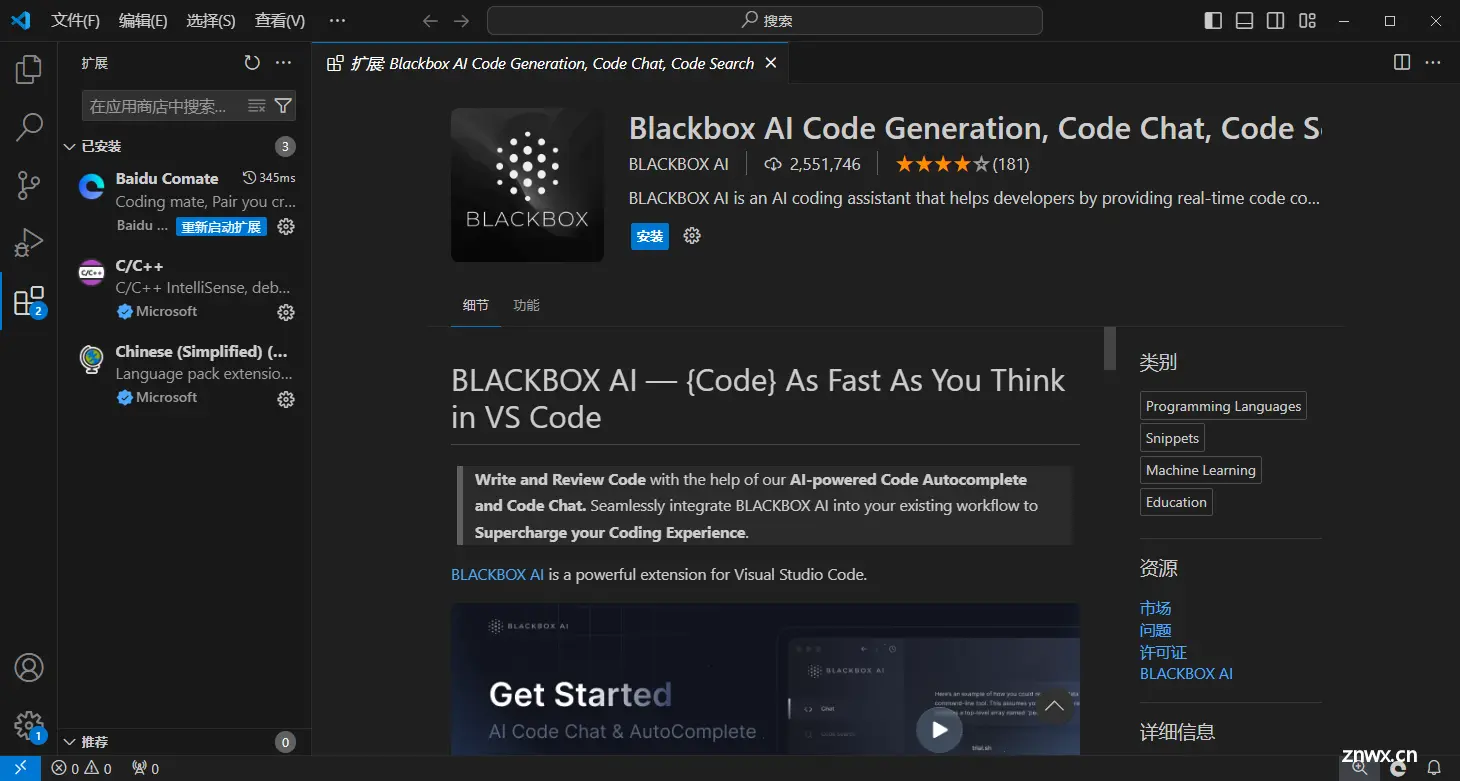Open the Search view in activity bar
Viewport: 1460px width, 781px height.
click(29, 127)
